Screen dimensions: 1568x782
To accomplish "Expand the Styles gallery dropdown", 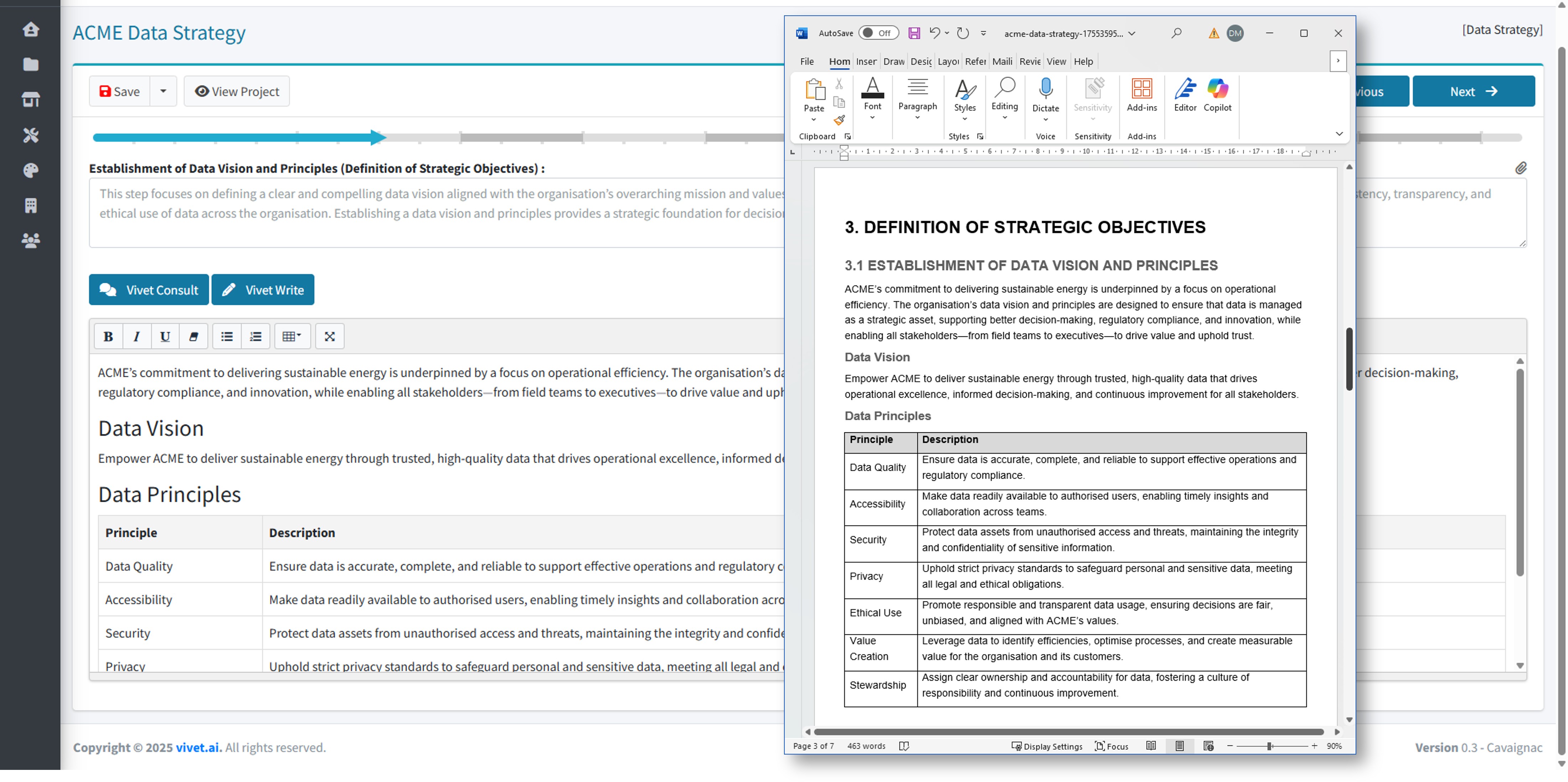I will (x=964, y=119).
